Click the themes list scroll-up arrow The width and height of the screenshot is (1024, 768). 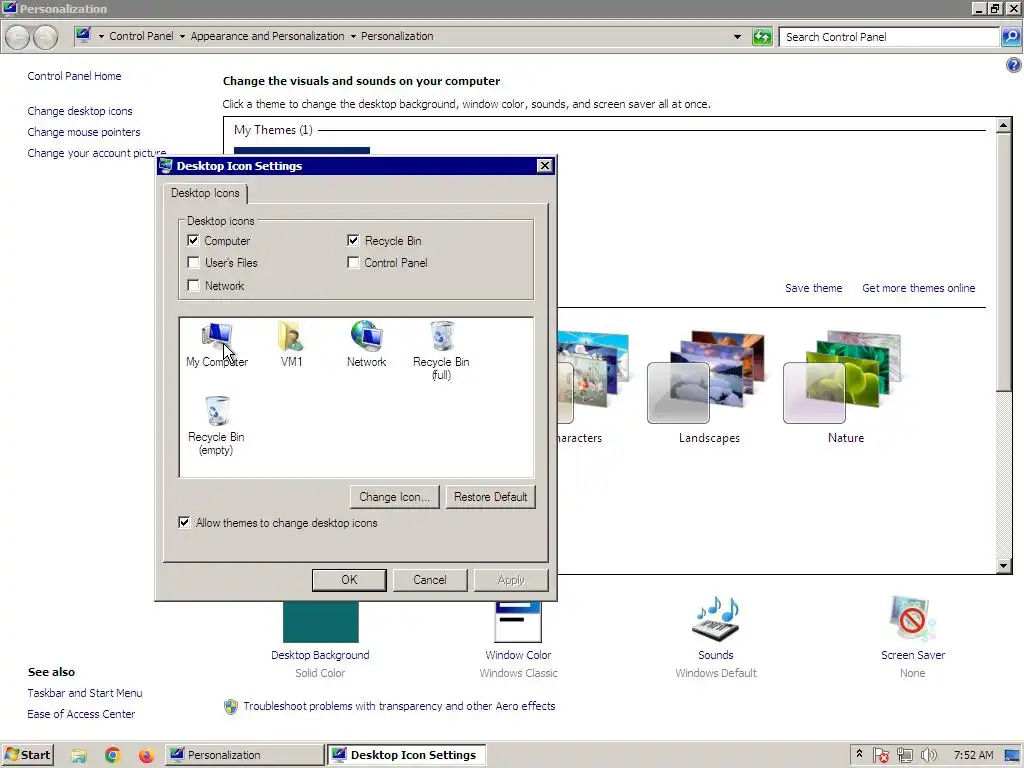[1004, 125]
